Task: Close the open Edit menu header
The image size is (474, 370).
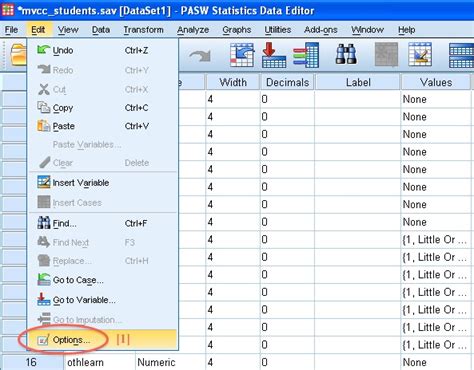Action: [x=38, y=30]
